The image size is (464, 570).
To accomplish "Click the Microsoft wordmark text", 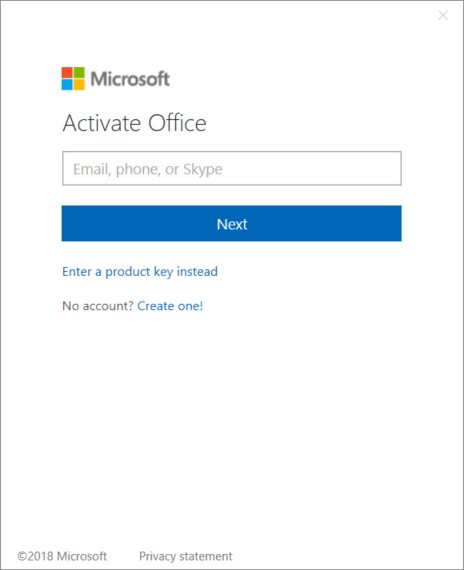I will [x=130, y=79].
